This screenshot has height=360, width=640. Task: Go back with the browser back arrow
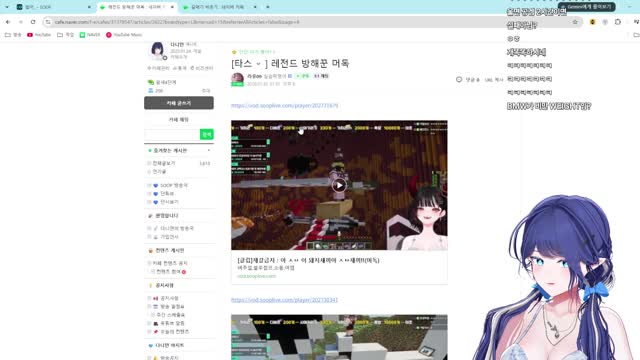(8, 22)
